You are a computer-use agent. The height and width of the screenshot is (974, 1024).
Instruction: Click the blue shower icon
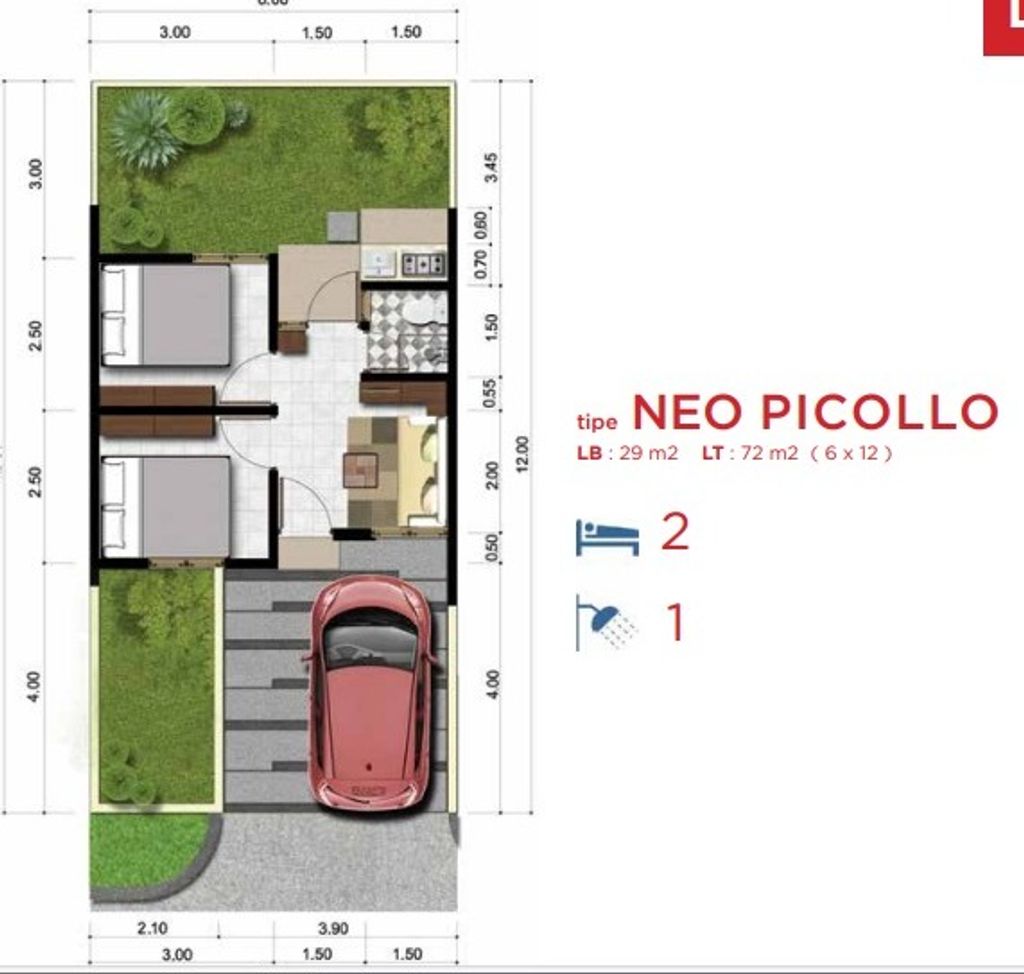coord(607,622)
